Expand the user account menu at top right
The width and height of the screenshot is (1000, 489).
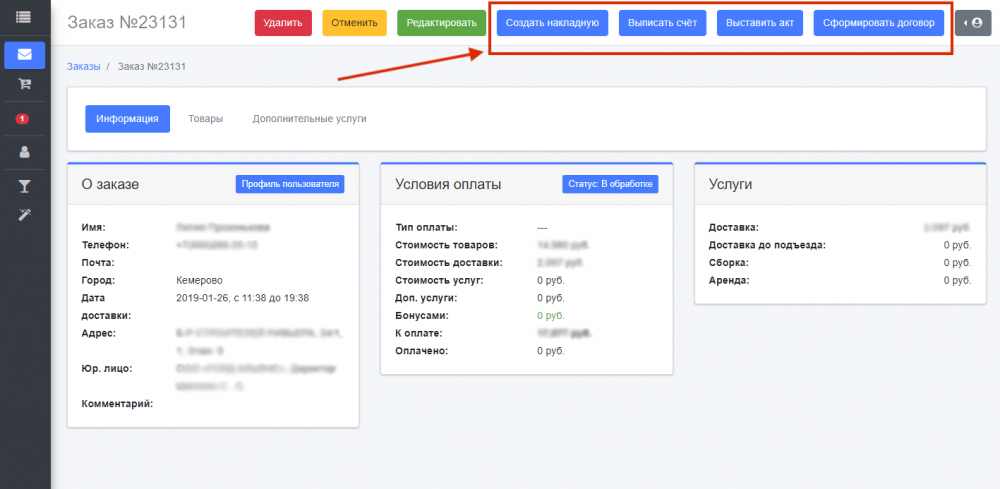coord(973,23)
